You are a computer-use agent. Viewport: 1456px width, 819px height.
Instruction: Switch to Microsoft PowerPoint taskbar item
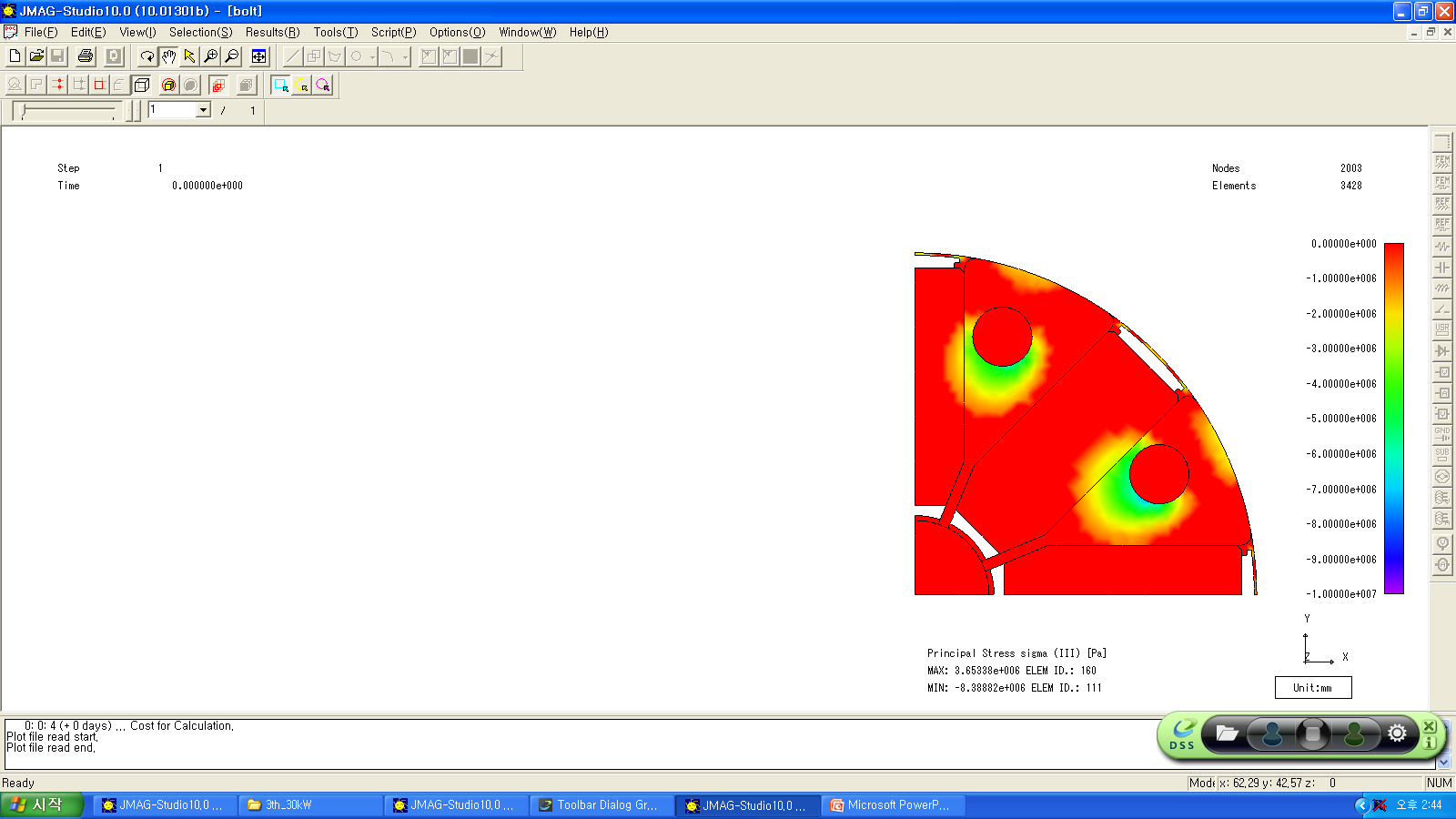893,805
